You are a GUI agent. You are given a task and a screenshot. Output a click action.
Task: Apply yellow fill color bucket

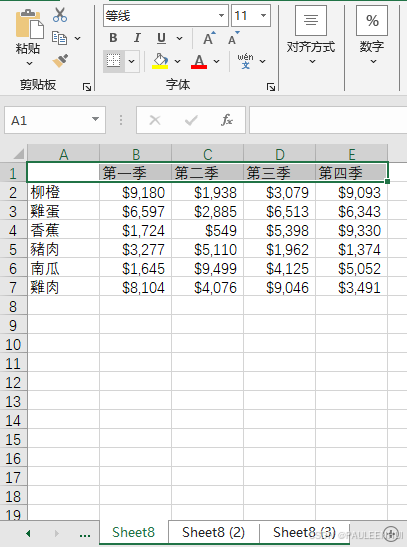(x=160, y=61)
